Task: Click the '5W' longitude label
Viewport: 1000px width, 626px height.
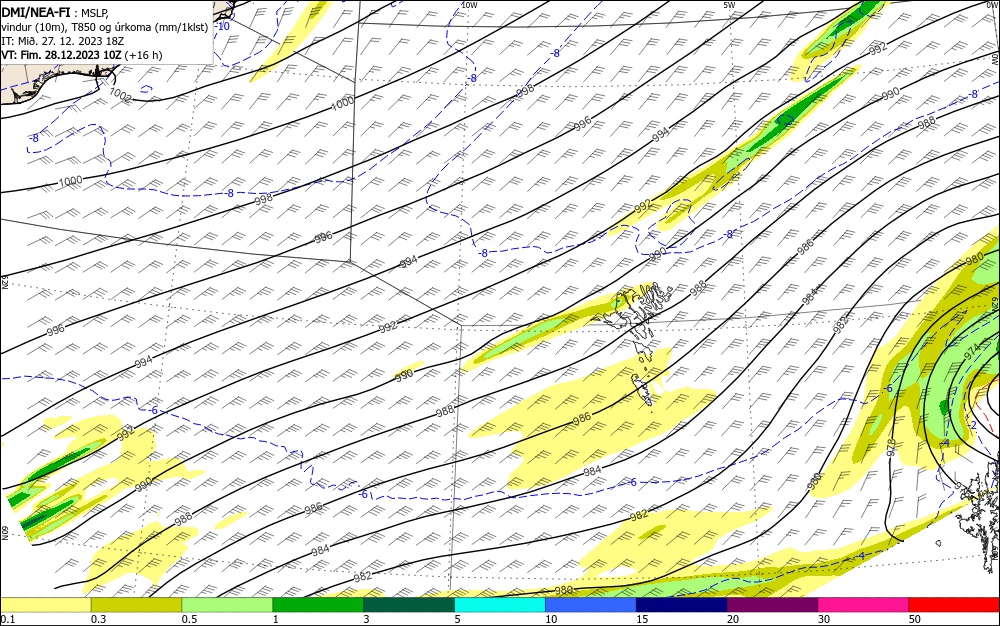Action: [729, 5]
